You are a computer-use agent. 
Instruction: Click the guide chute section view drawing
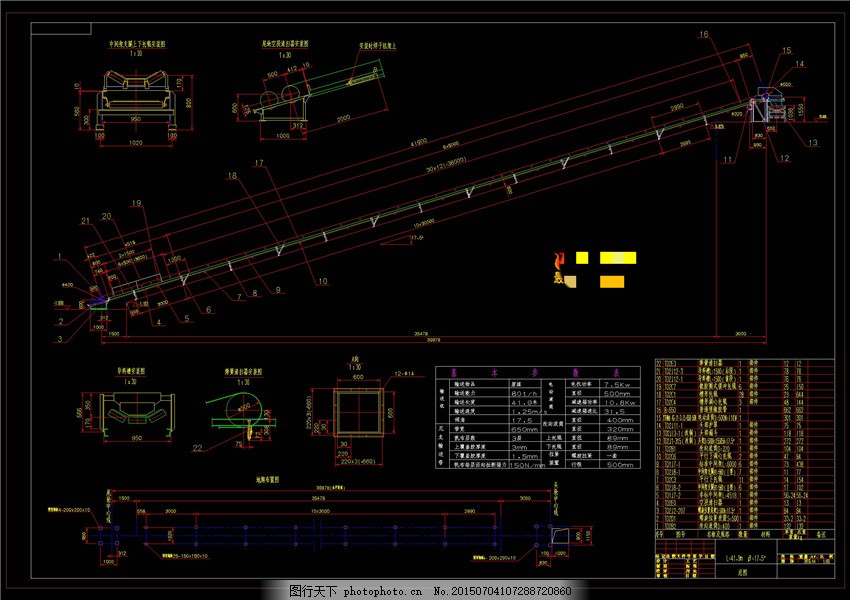point(138,411)
